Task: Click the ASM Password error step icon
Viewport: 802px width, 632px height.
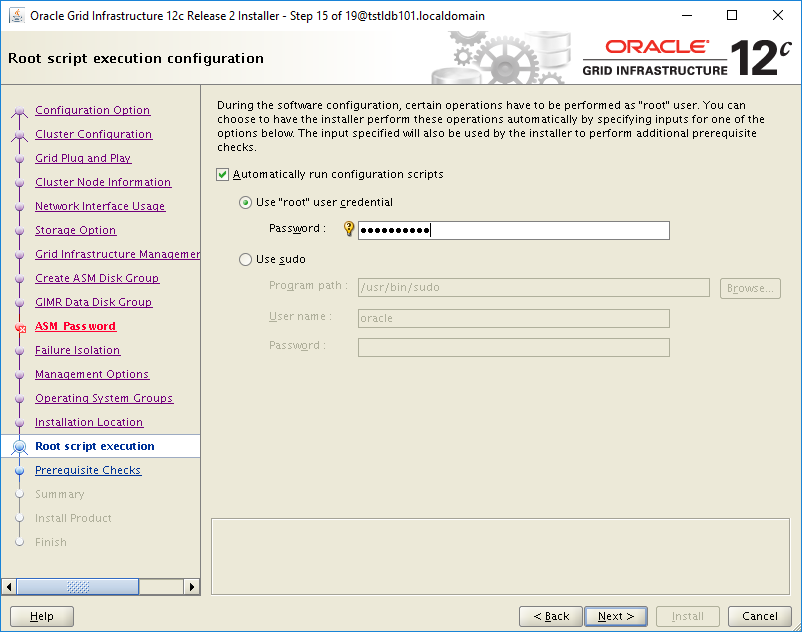Action: [x=20, y=327]
